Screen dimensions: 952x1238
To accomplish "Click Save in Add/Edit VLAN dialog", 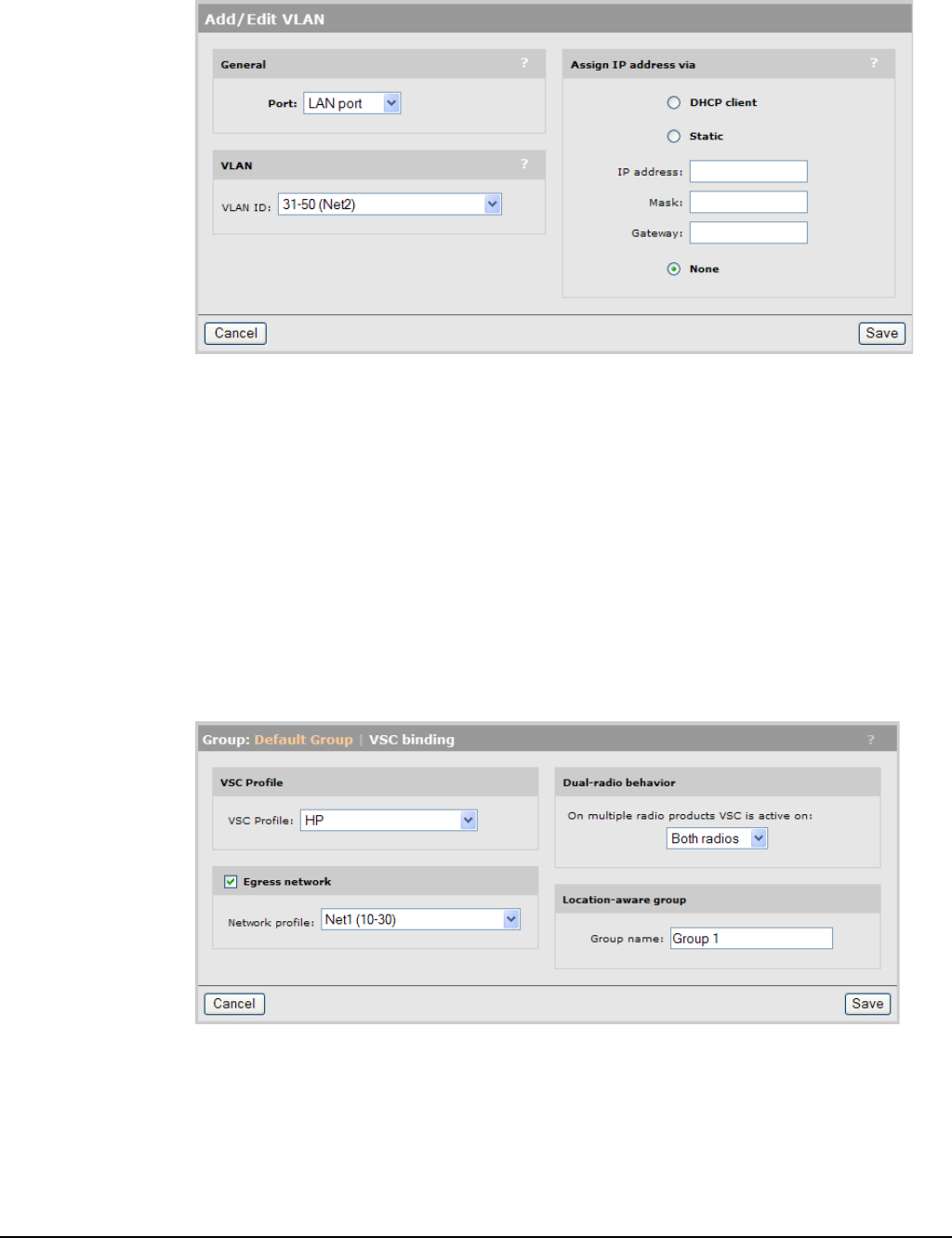I will pyautogui.click(x=882, y=334).
